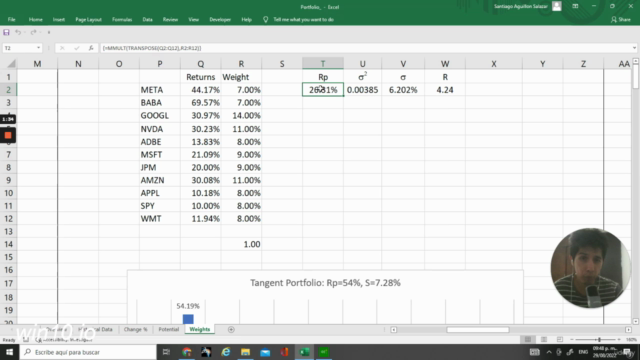Click the Select All corner triangle
The image size is (640, 360).
click(x=11, y=64)
